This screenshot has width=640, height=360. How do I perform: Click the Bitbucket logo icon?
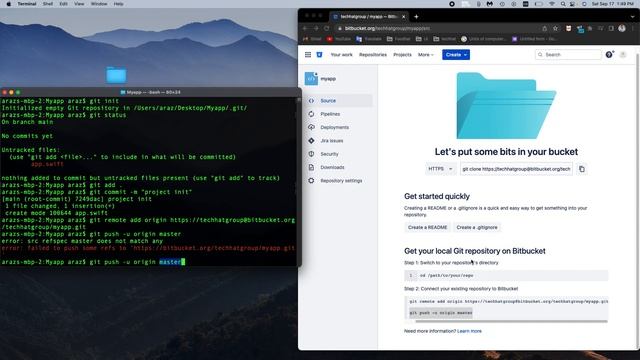click(x=319, y=55)
